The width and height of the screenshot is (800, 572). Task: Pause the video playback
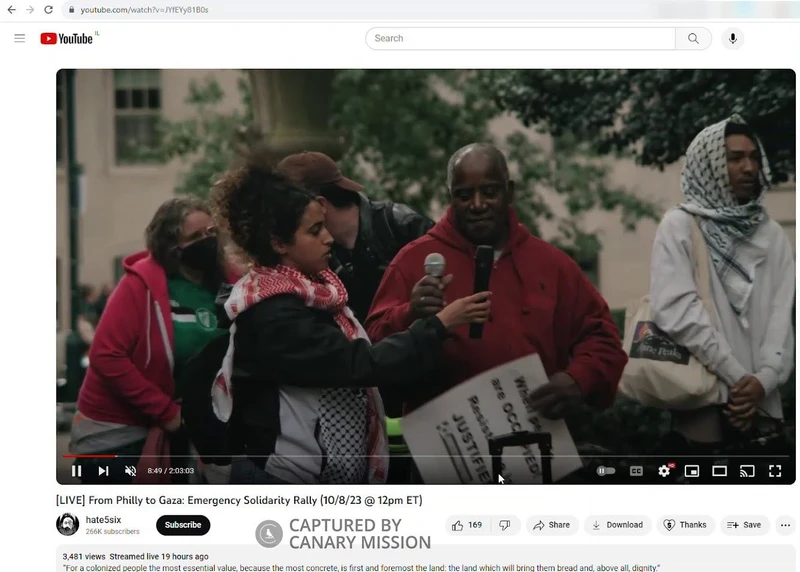(x=76, y=471)
